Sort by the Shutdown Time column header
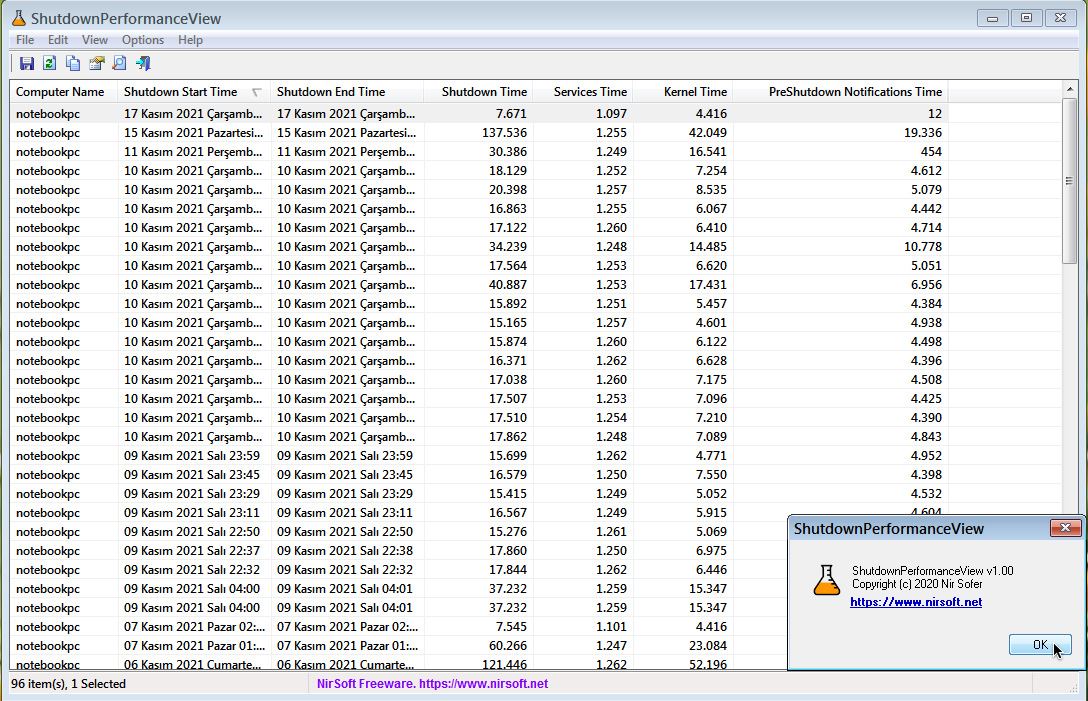The height and width of the screenshot is (701, 1088). click(478, 92)
